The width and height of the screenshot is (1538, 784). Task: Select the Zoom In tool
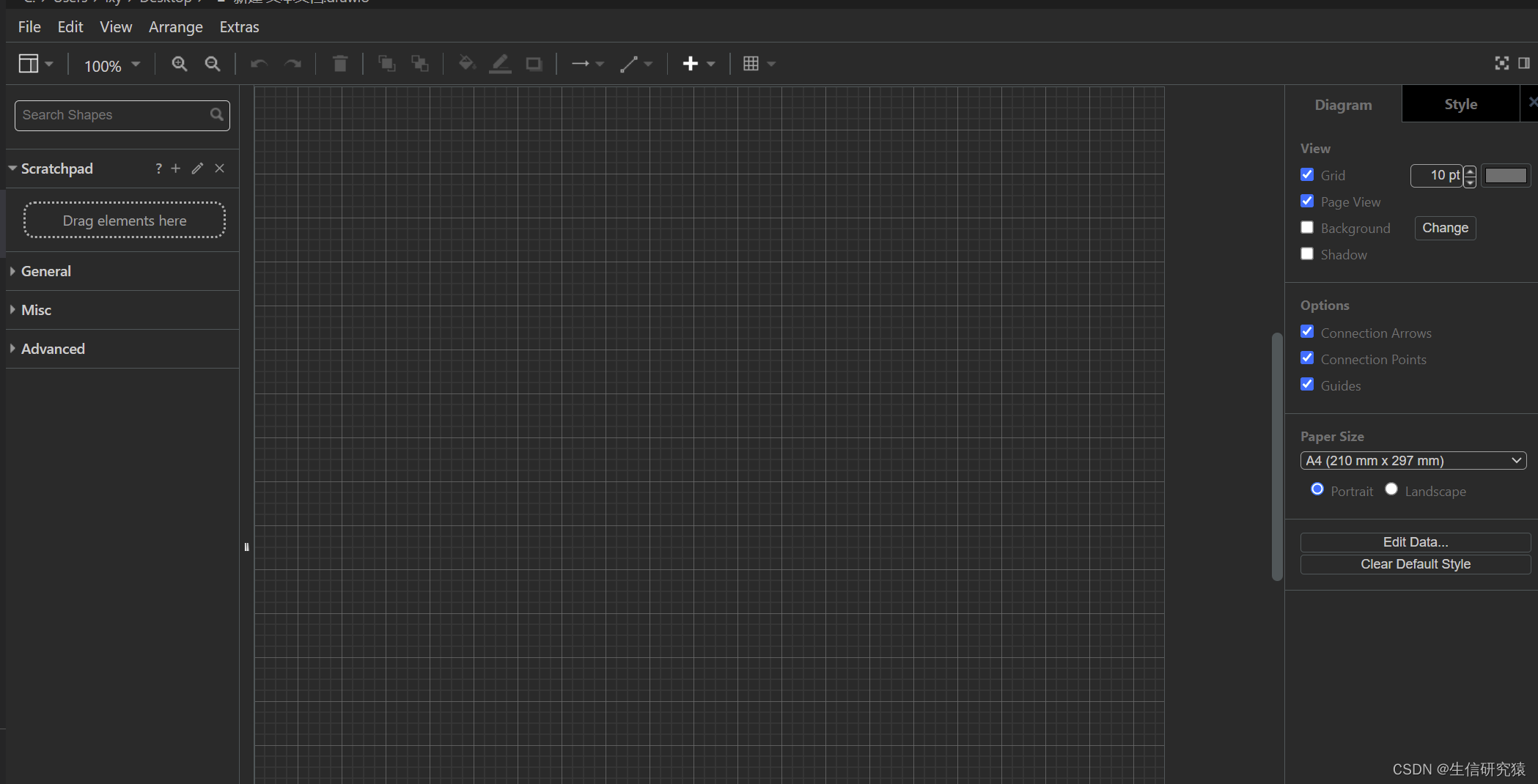180,64
